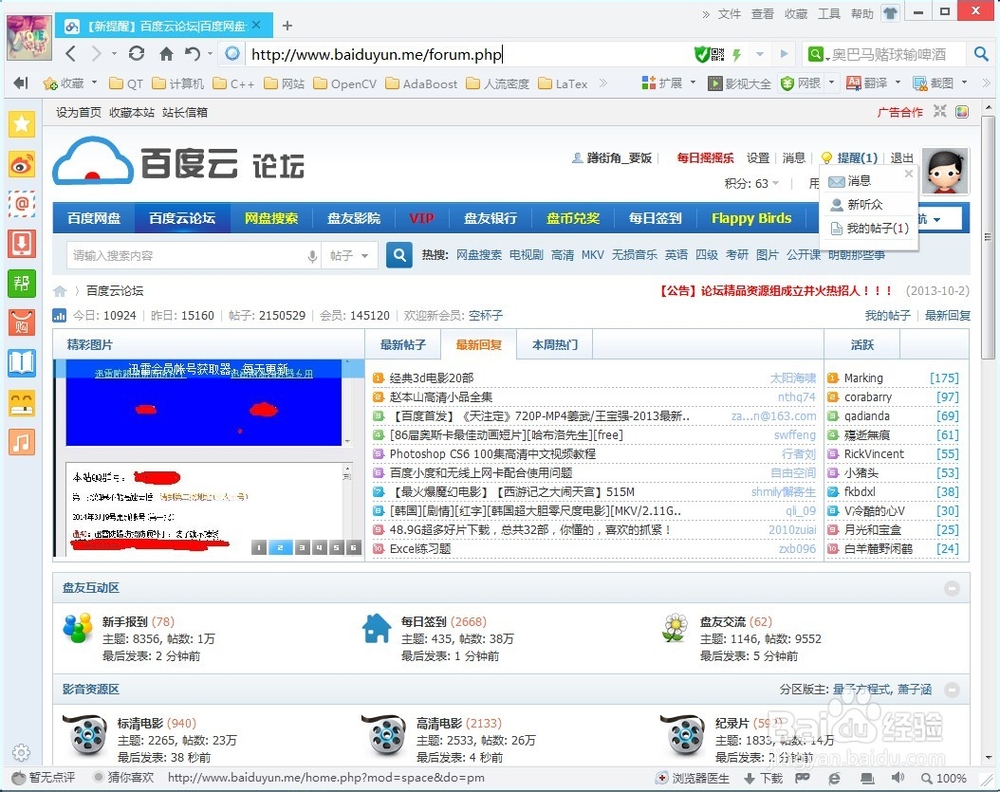Open sidebar settings gear icon
1000x792 pixels.
tap(21, 752)
